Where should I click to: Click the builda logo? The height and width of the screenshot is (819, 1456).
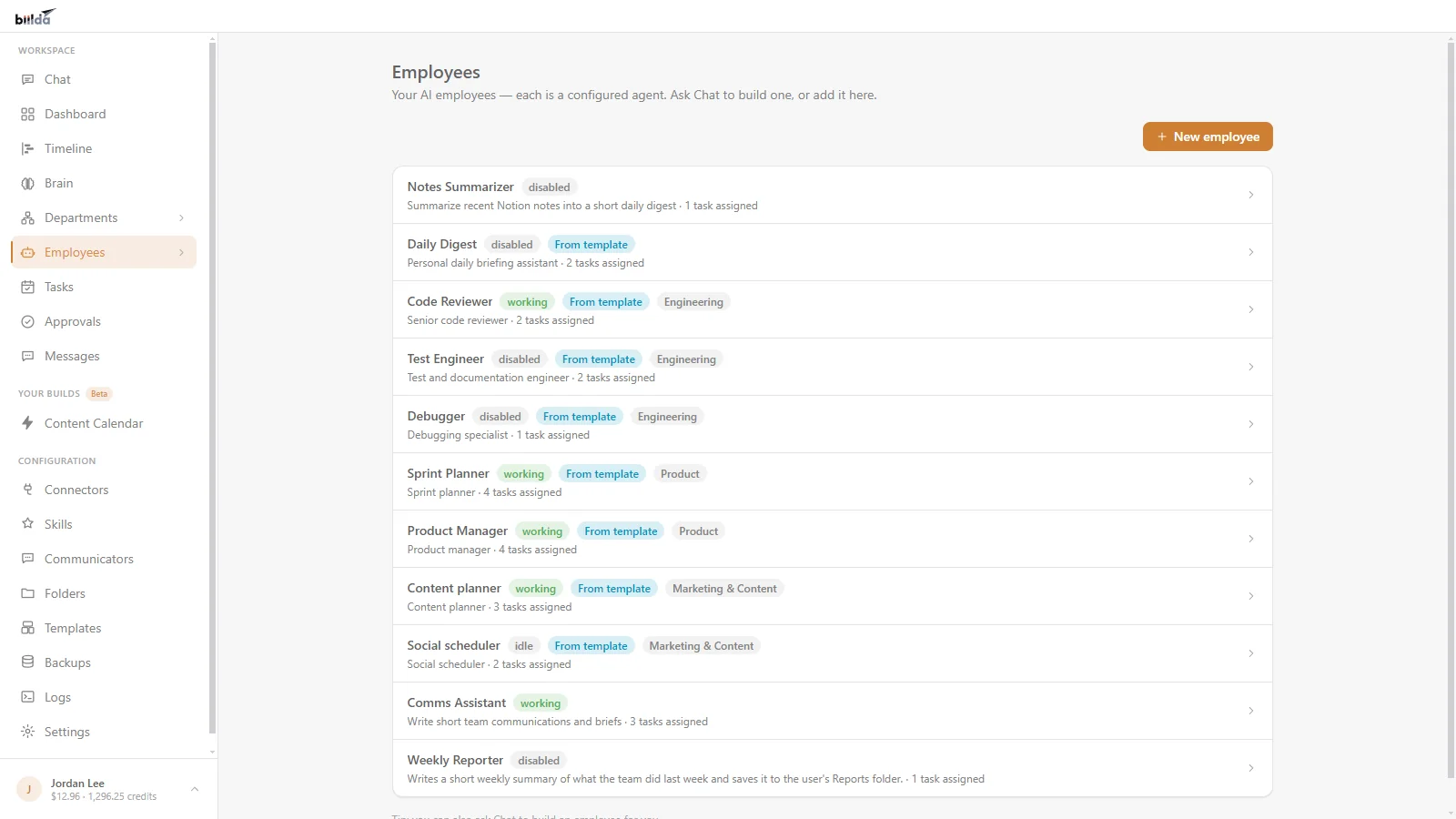coord(35,17)
